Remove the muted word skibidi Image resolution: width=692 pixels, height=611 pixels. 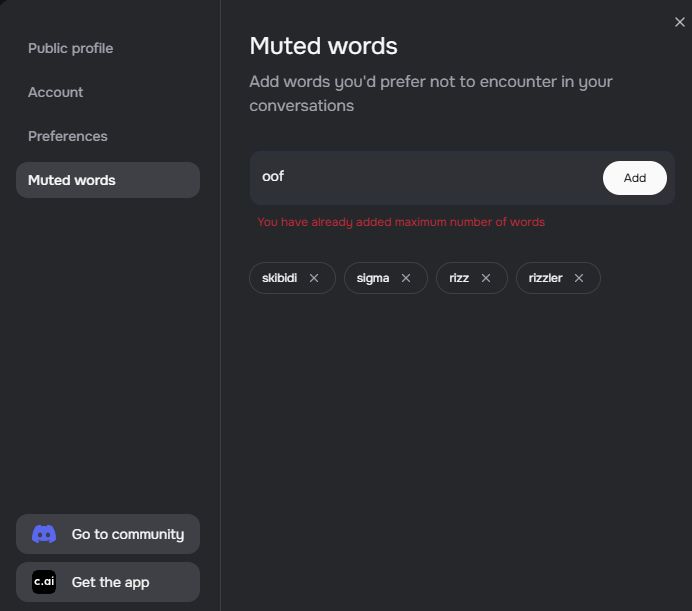point(314,278)
